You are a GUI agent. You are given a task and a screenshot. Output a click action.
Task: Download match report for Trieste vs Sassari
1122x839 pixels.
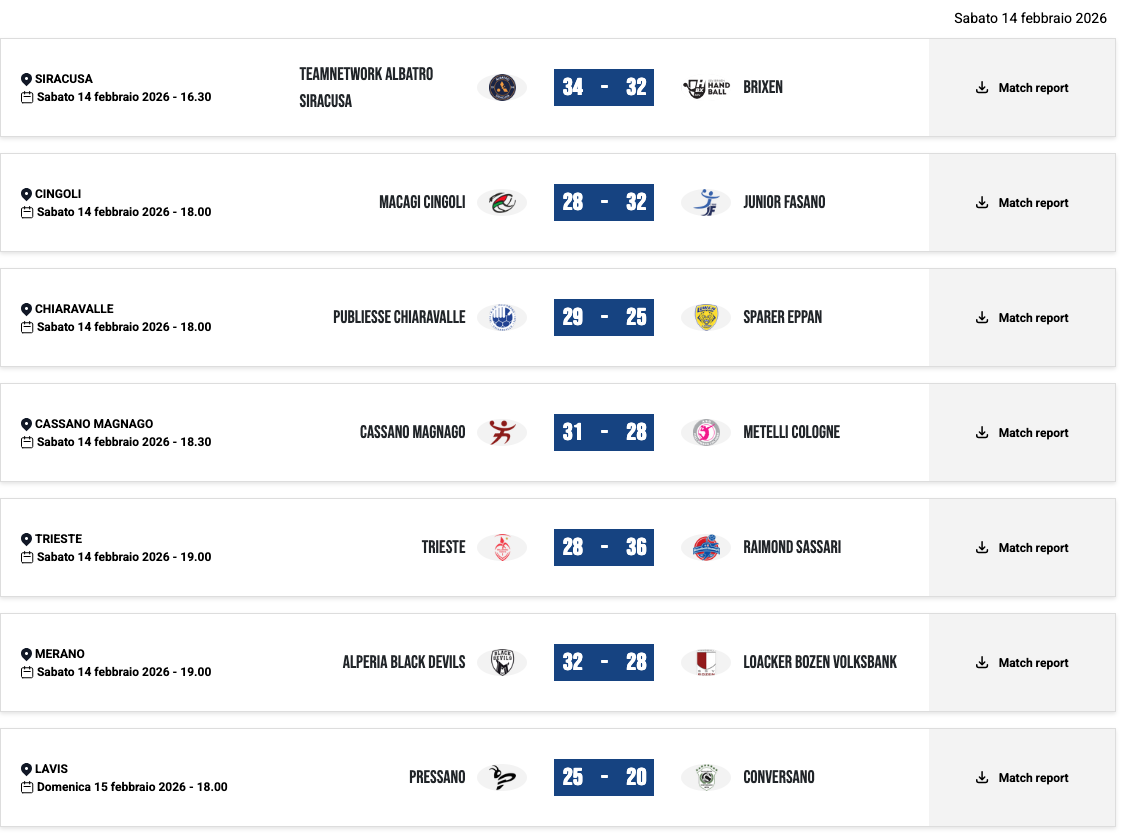1022,548
